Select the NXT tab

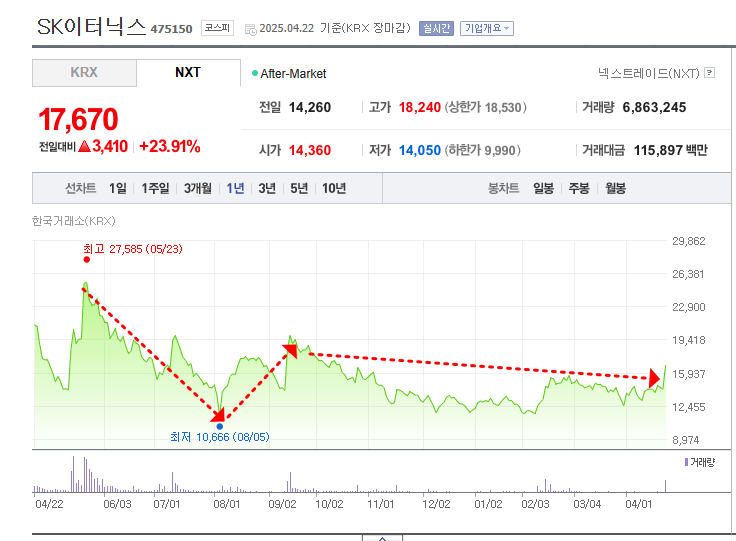point(188,73)
